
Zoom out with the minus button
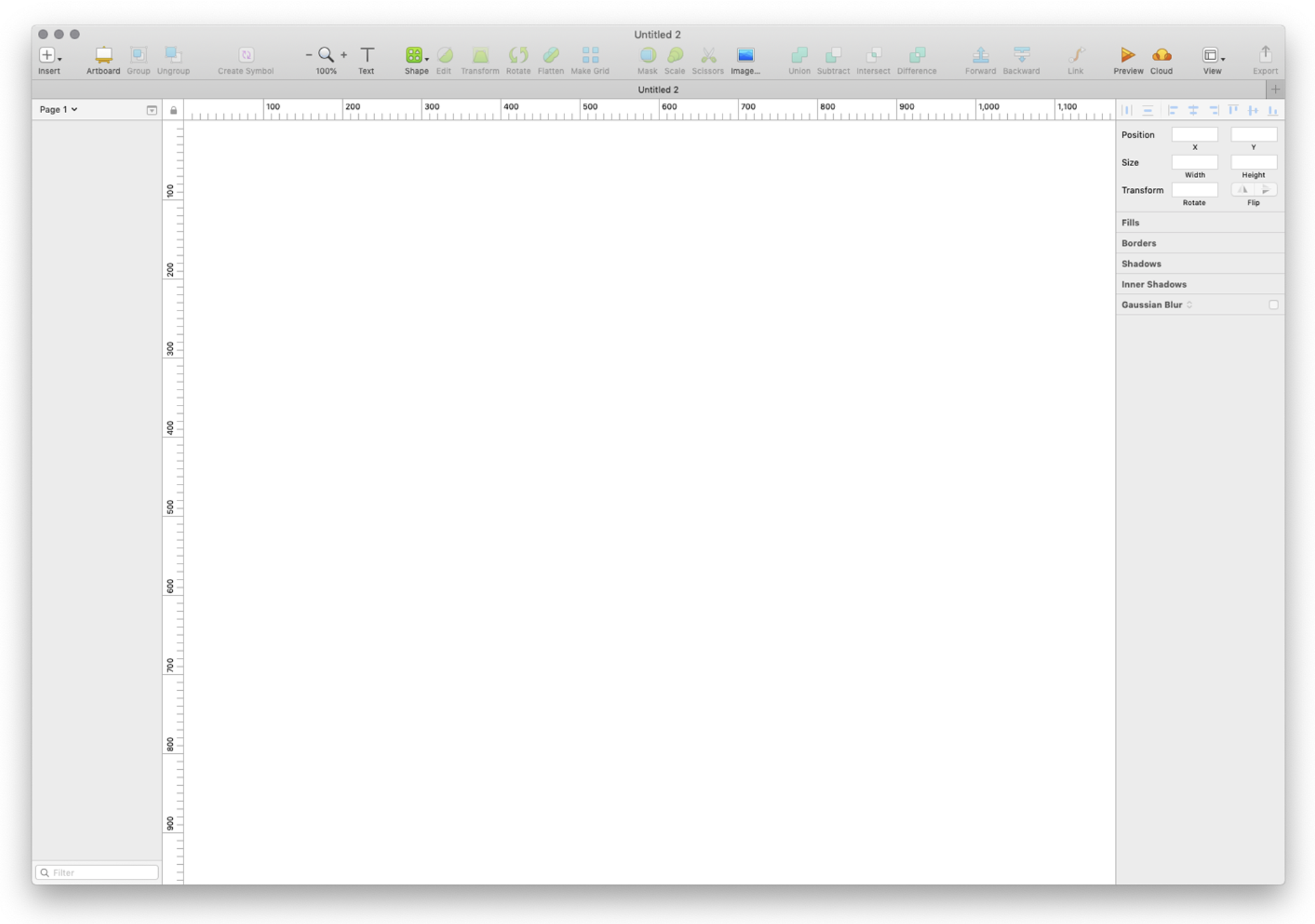point(308,55)
